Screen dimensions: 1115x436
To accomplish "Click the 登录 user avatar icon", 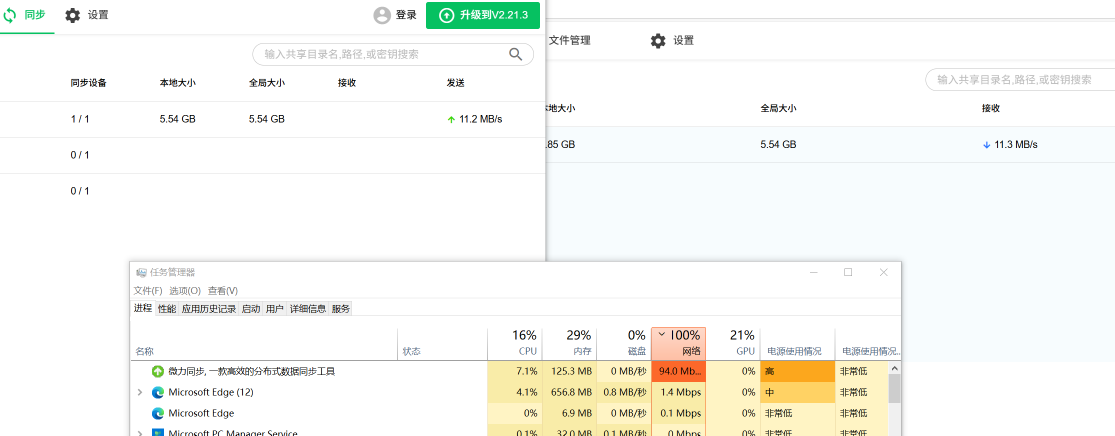I will tap(382, 15).
